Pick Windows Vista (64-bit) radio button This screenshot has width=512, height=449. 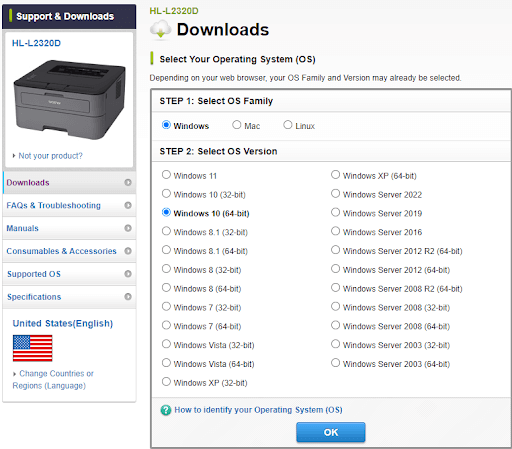[166, 363]
